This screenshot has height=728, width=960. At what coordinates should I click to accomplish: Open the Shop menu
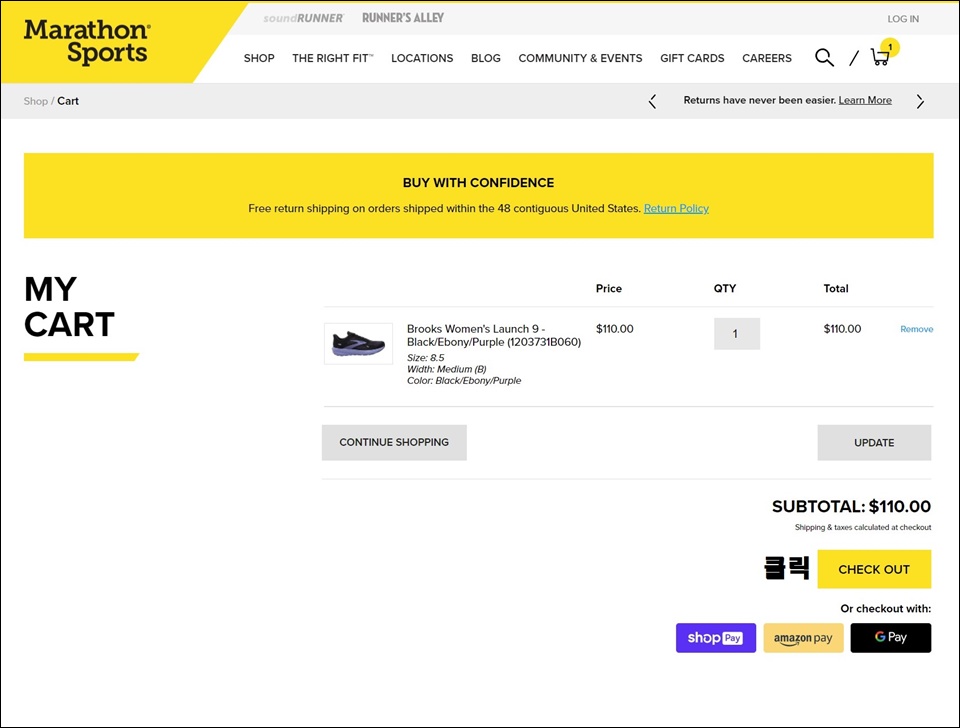(x=259, y=58)
